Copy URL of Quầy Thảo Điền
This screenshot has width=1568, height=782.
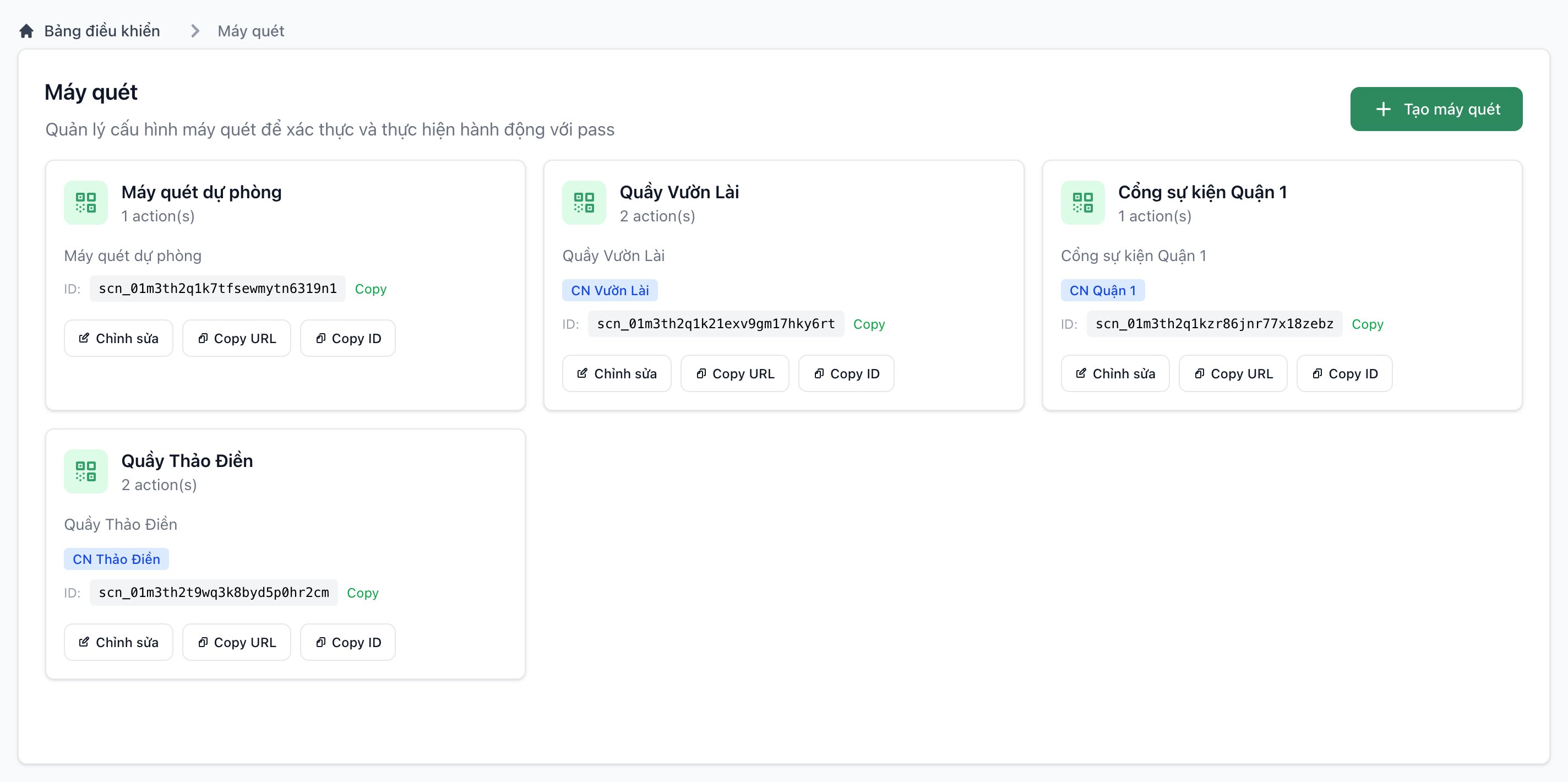237,642
